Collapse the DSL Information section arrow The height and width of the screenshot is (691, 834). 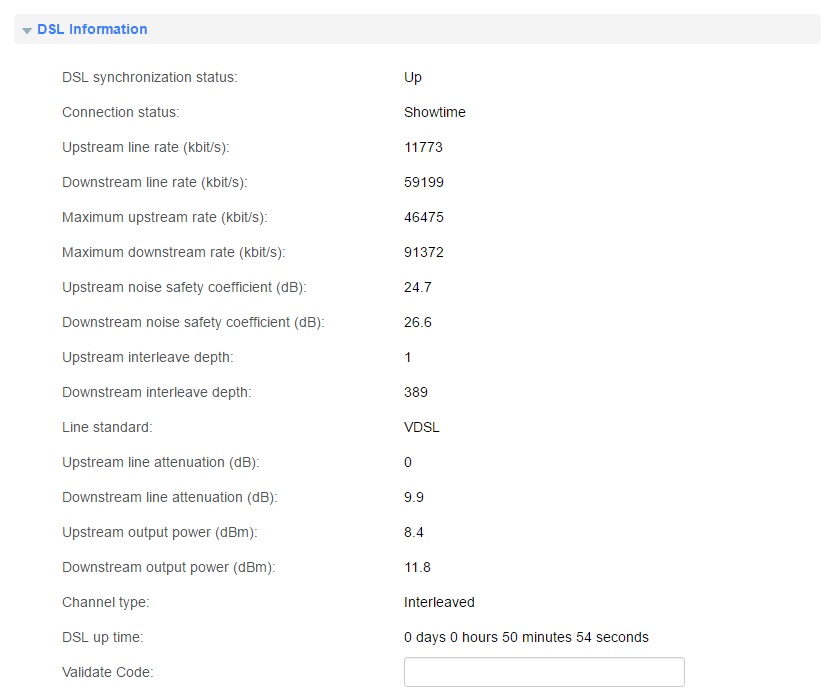click(27, 30)
